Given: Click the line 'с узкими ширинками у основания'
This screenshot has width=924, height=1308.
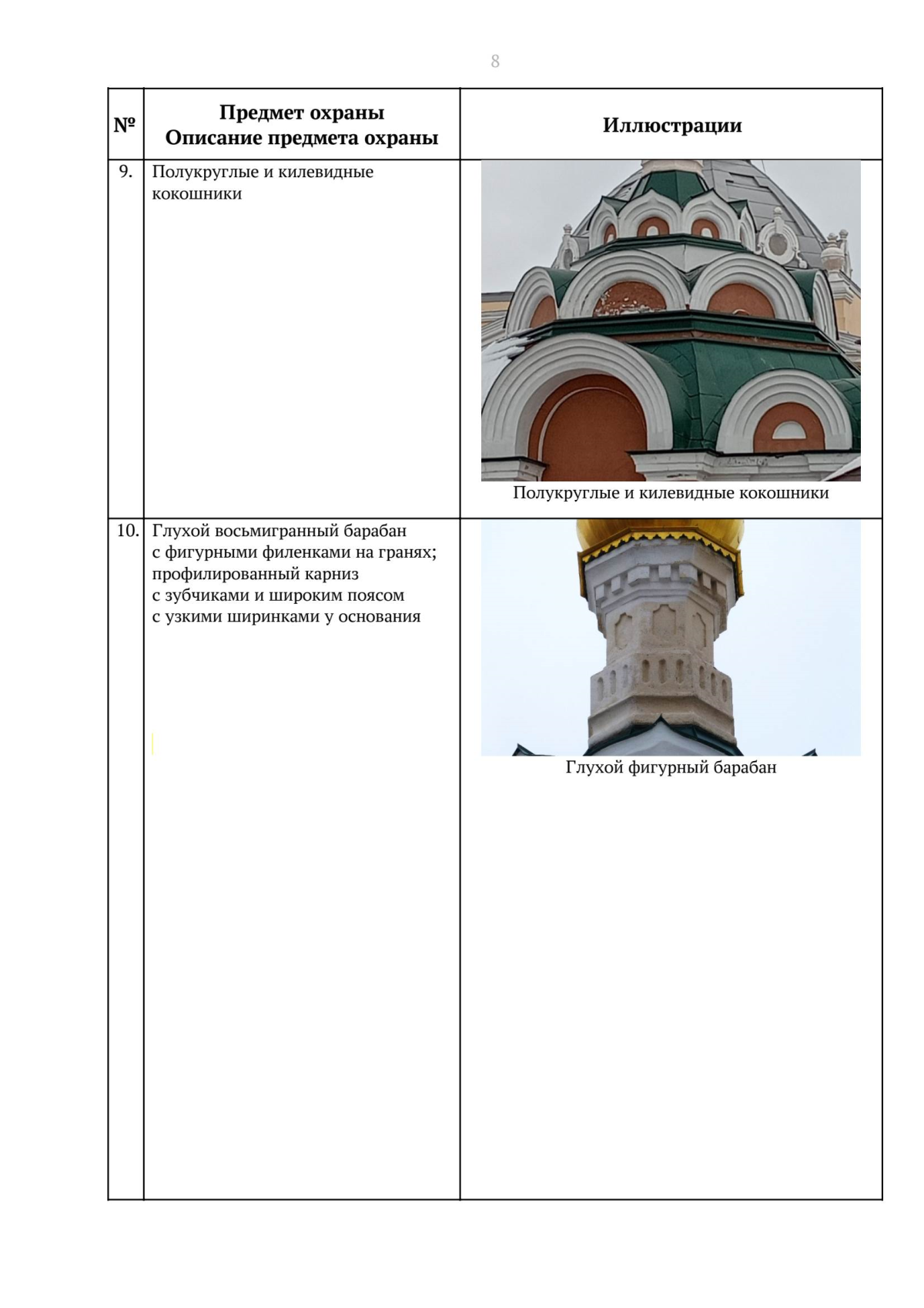Looking at the screenshot, I should pyautogui.click(x=286, y=616).
